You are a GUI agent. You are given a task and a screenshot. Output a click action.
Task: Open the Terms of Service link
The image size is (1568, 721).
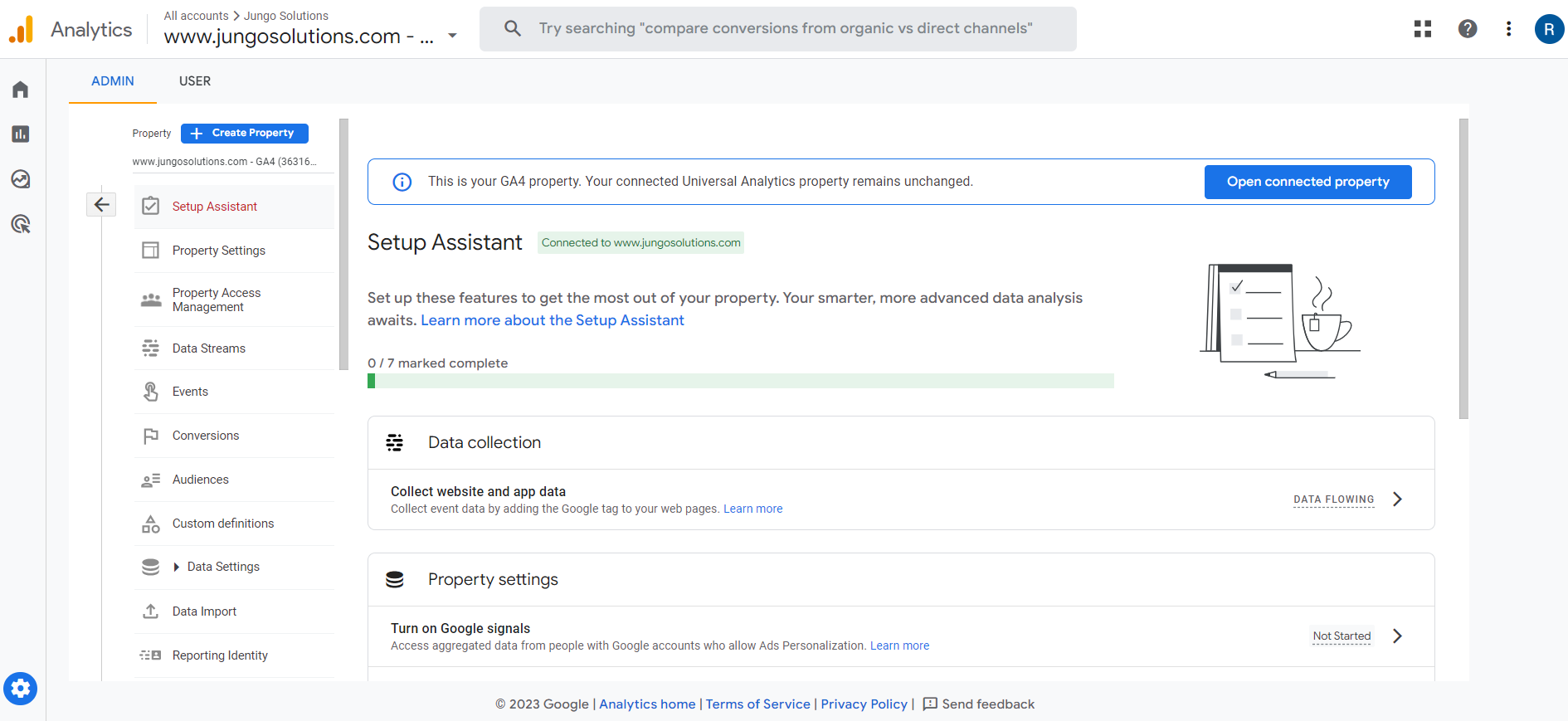758,704
